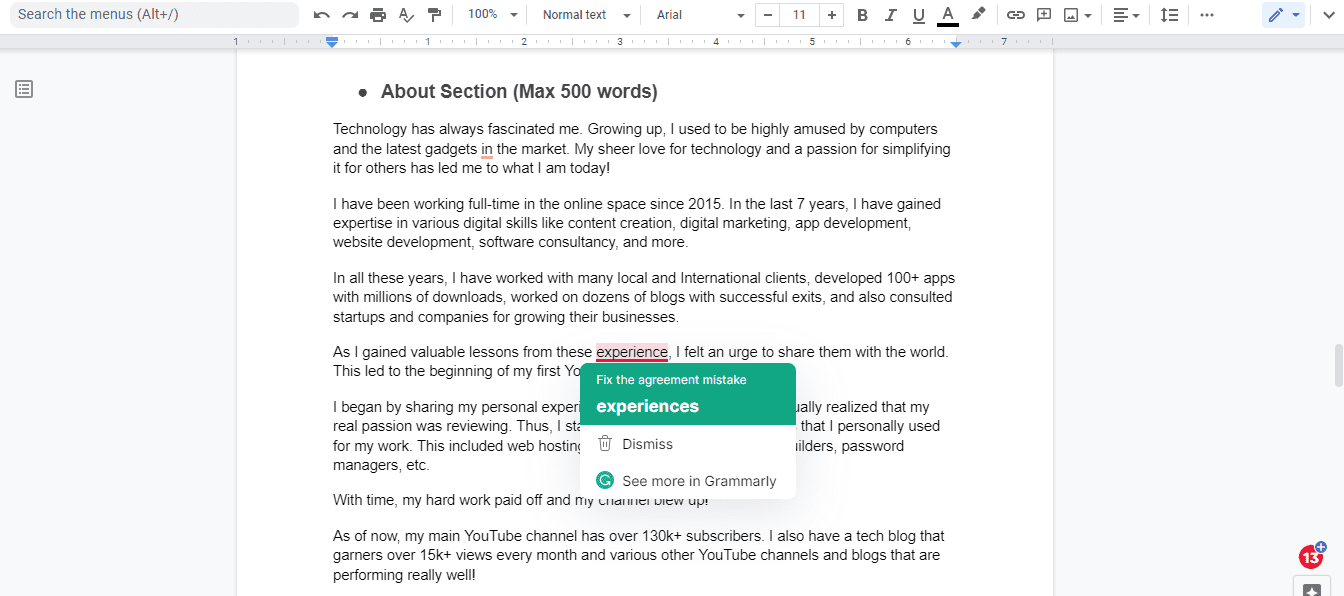1344x596 pixels.
Task: Run spelling and grammar check icon
Action: click(x=405, y=15)
